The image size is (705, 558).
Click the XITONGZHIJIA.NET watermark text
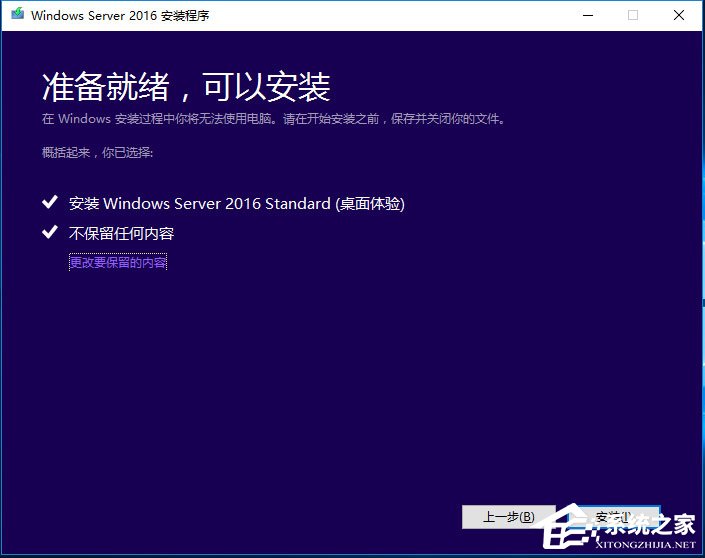[649, 546]
